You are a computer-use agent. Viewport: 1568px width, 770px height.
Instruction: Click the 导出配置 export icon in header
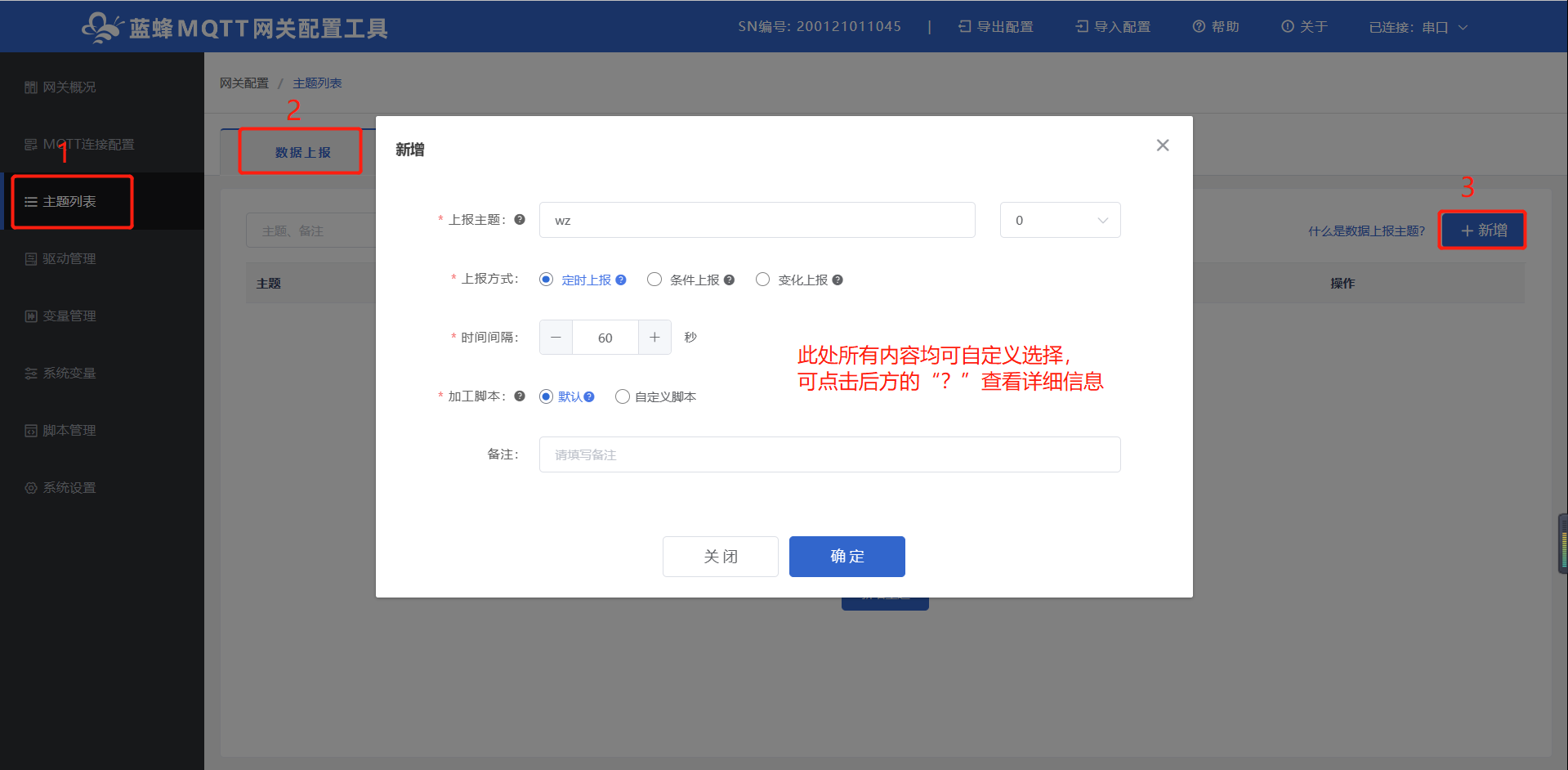click(x=964, y=27)
